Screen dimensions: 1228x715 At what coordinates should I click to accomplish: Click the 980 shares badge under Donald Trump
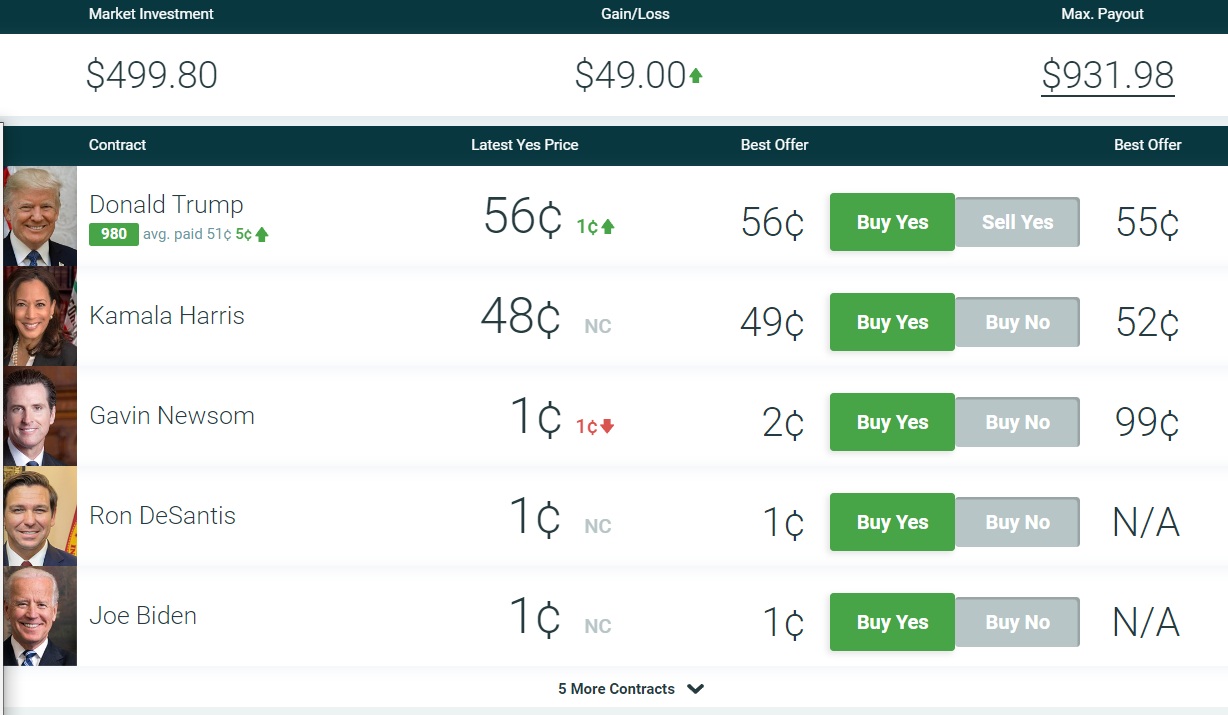pyautogui.click(x=114, y=234)
